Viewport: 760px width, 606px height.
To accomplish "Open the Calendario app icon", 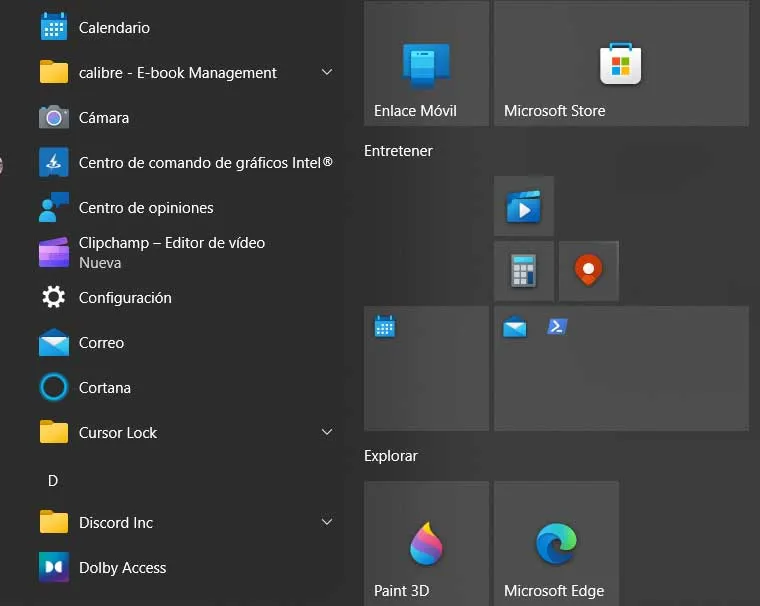I will click(x=54, y=27).
